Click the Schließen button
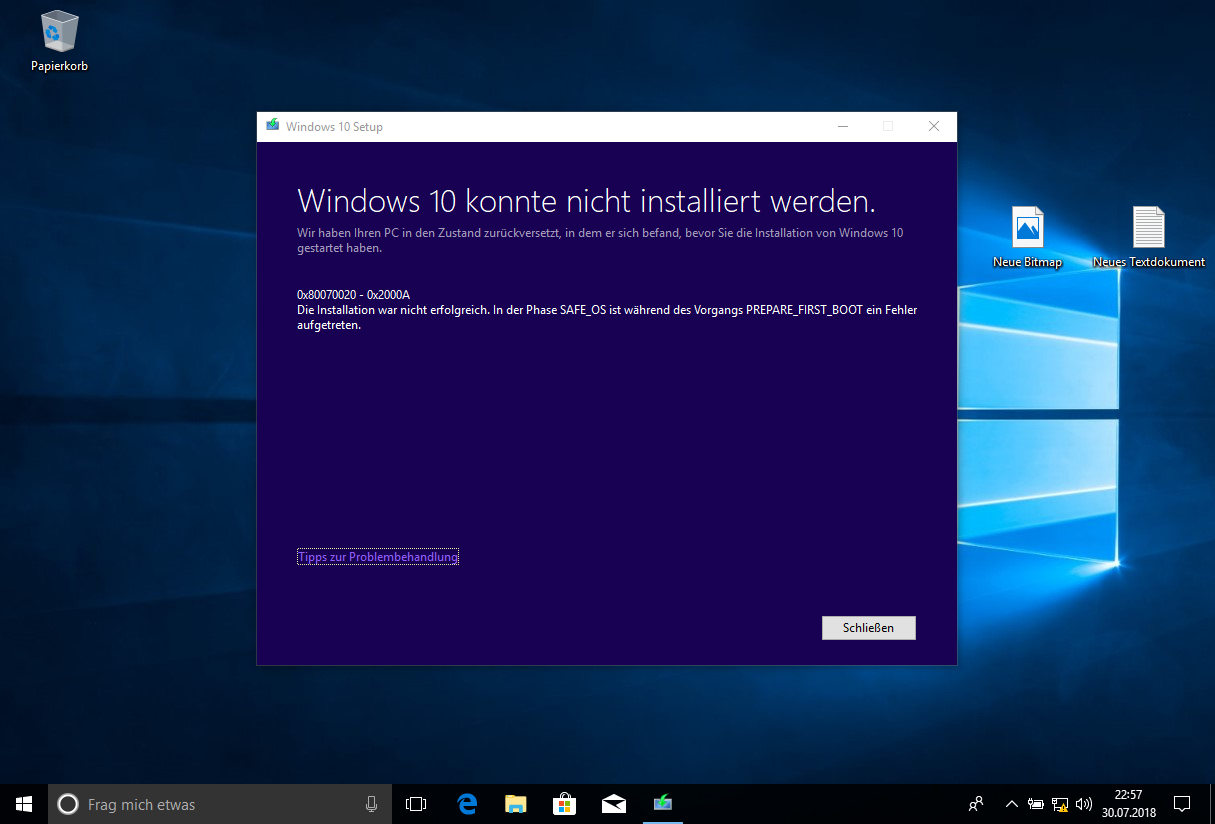 868,628
